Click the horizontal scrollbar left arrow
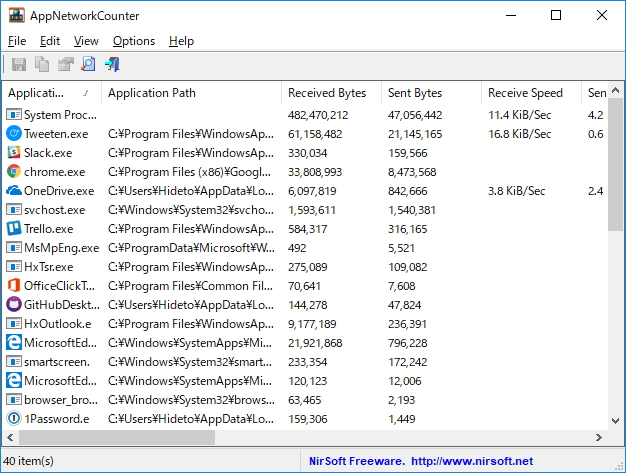626x473 pixels. [10, 437]
